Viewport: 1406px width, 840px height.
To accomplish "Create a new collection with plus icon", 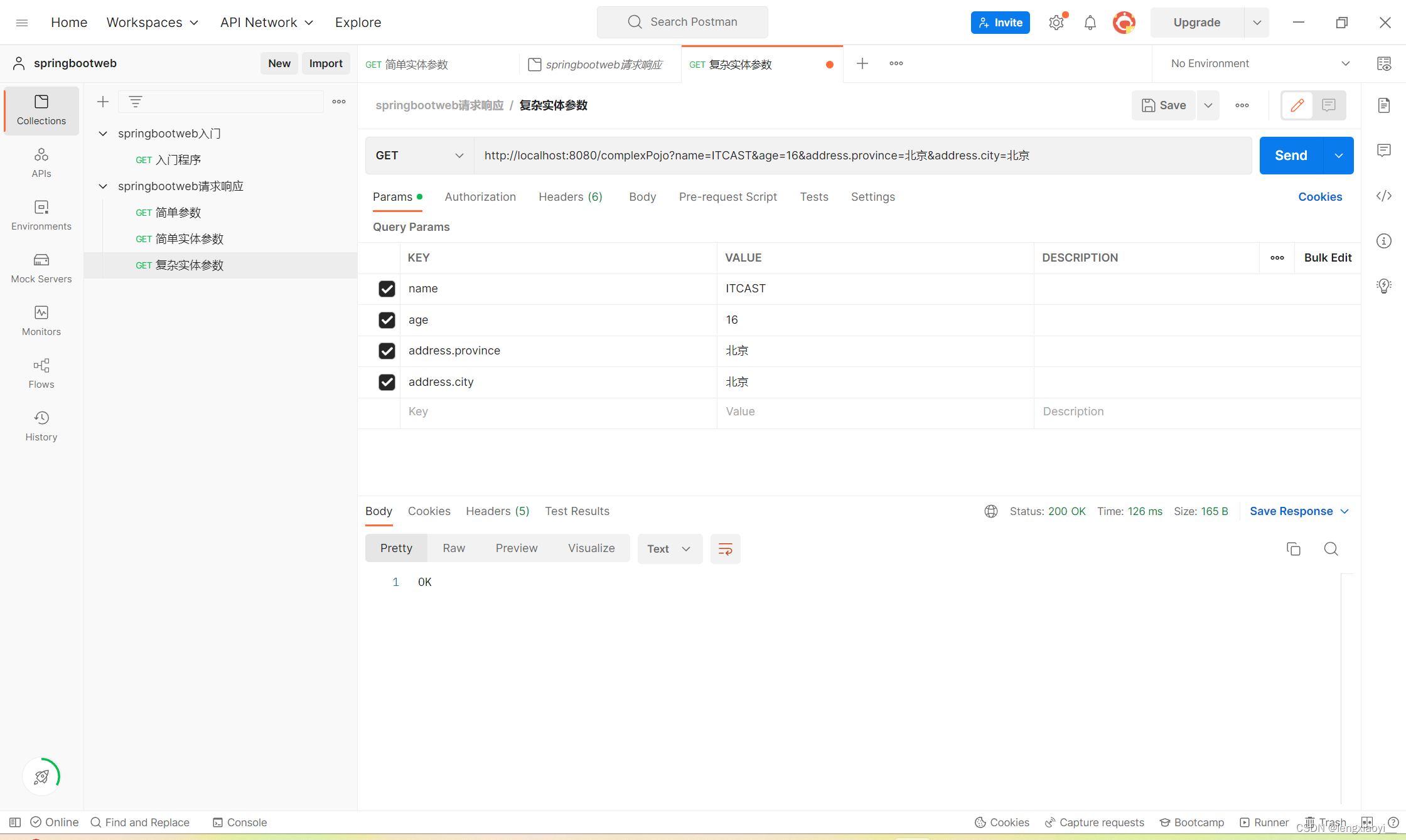I will coord(103,102).
